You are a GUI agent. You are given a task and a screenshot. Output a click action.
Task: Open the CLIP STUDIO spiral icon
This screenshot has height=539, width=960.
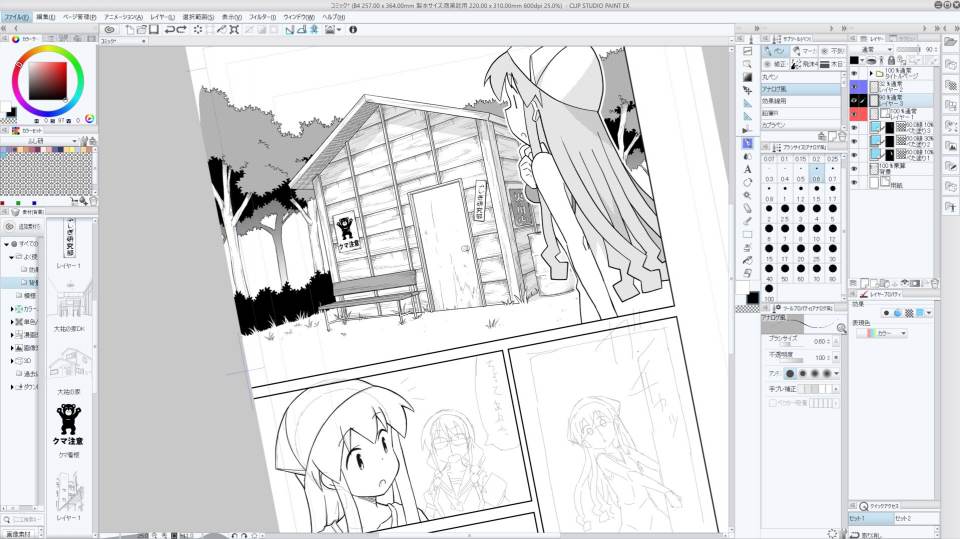tap(109, 30)
